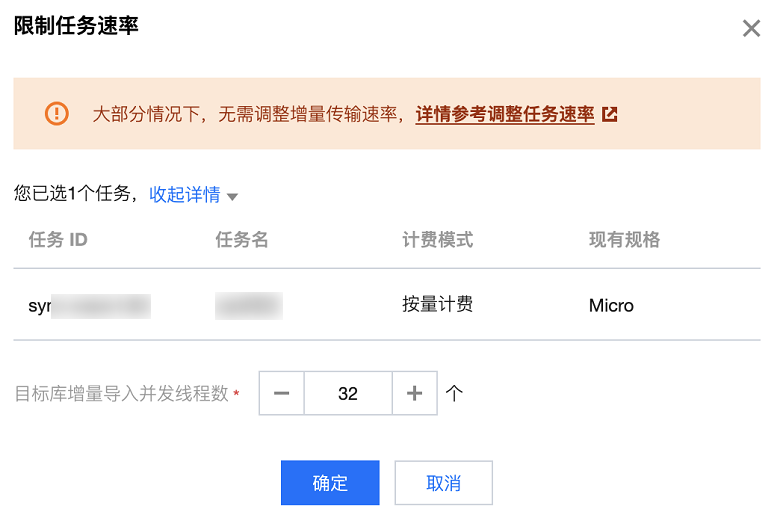Cancel with the 取消 button
The width and height of the screenshot is (780, 518).
(x=443, y=483)
